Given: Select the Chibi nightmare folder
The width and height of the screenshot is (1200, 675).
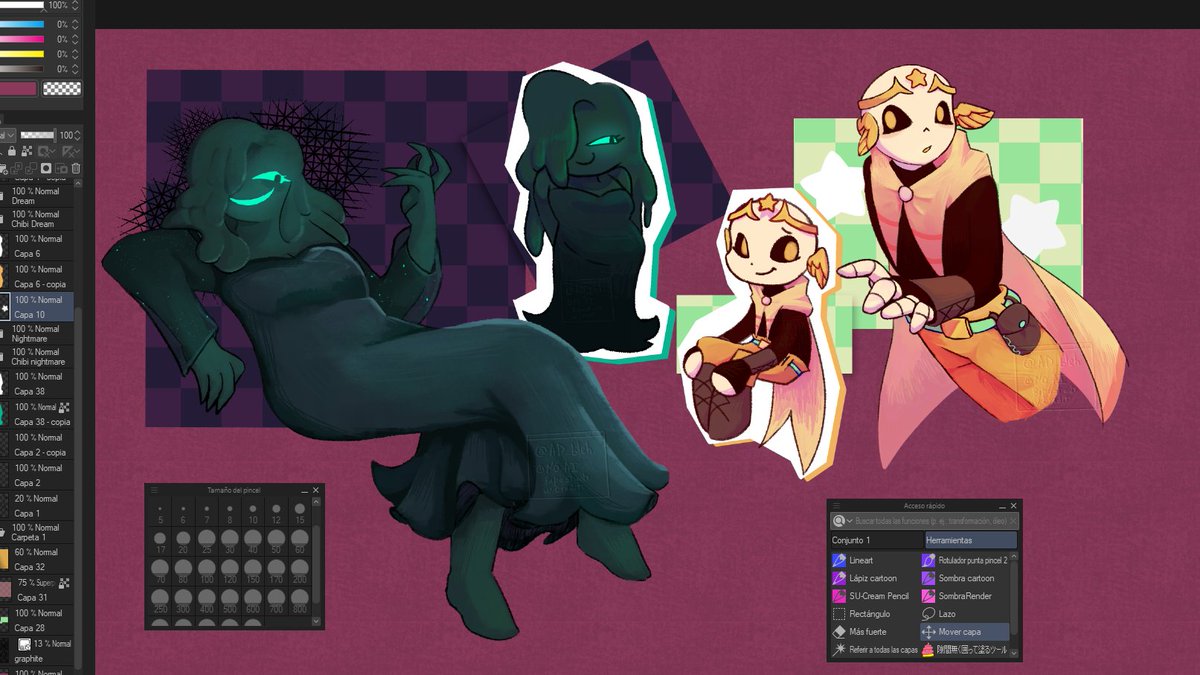Looking at the screenshot, I should click(37, 357).
